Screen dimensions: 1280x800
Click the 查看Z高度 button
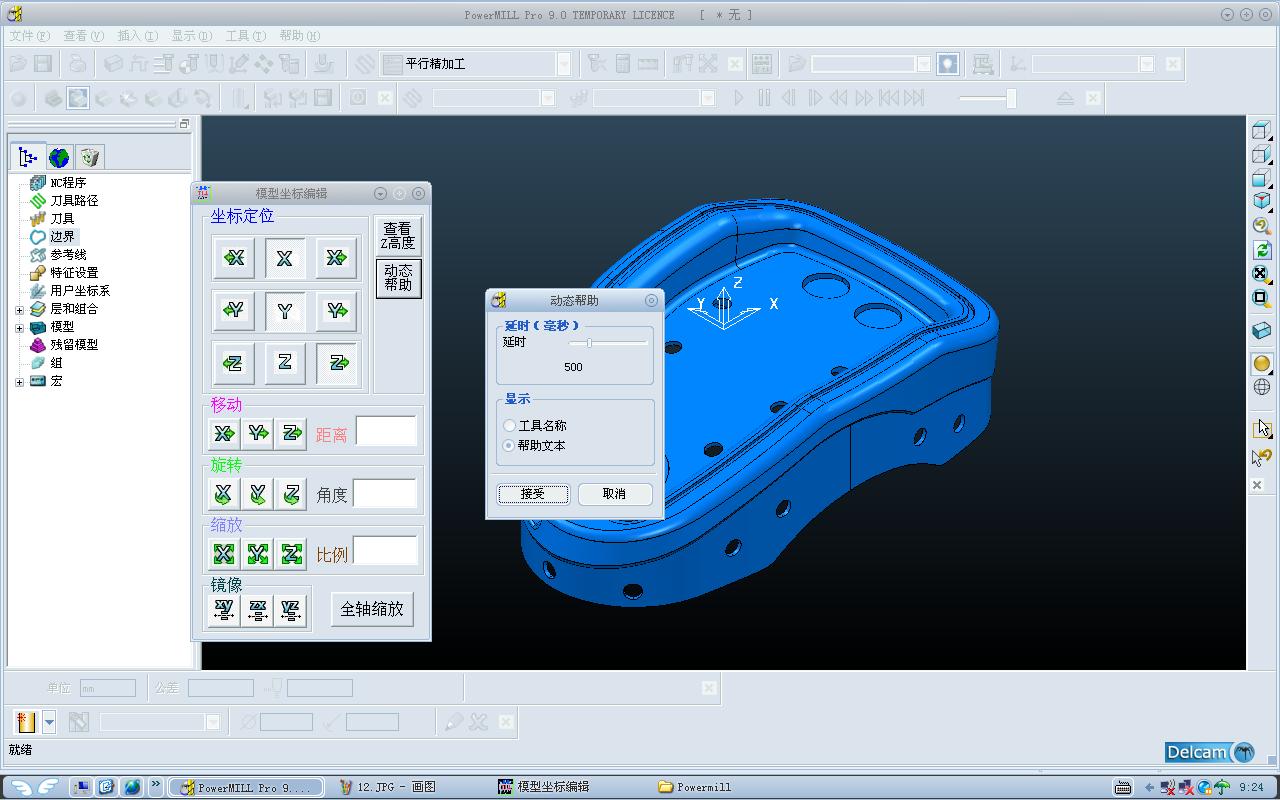point(397,236)
